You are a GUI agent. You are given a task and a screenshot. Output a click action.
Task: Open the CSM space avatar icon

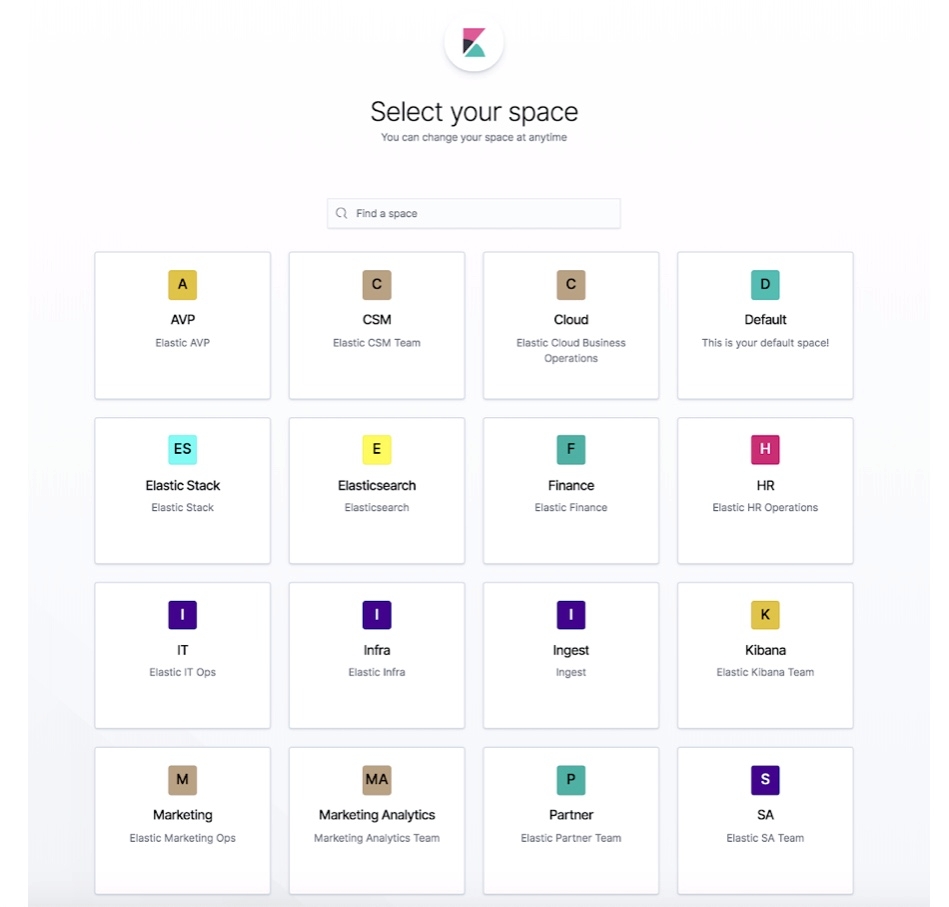(x=376, y=285)
